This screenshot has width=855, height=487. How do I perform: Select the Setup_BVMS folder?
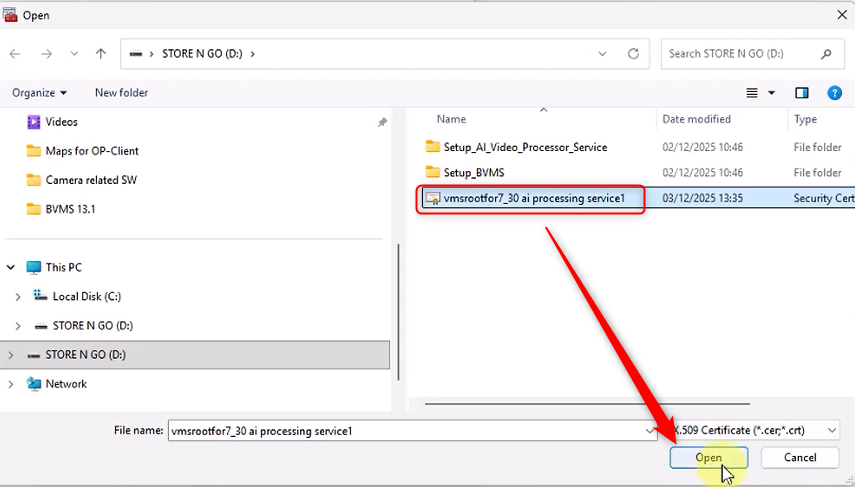[474, 173]
